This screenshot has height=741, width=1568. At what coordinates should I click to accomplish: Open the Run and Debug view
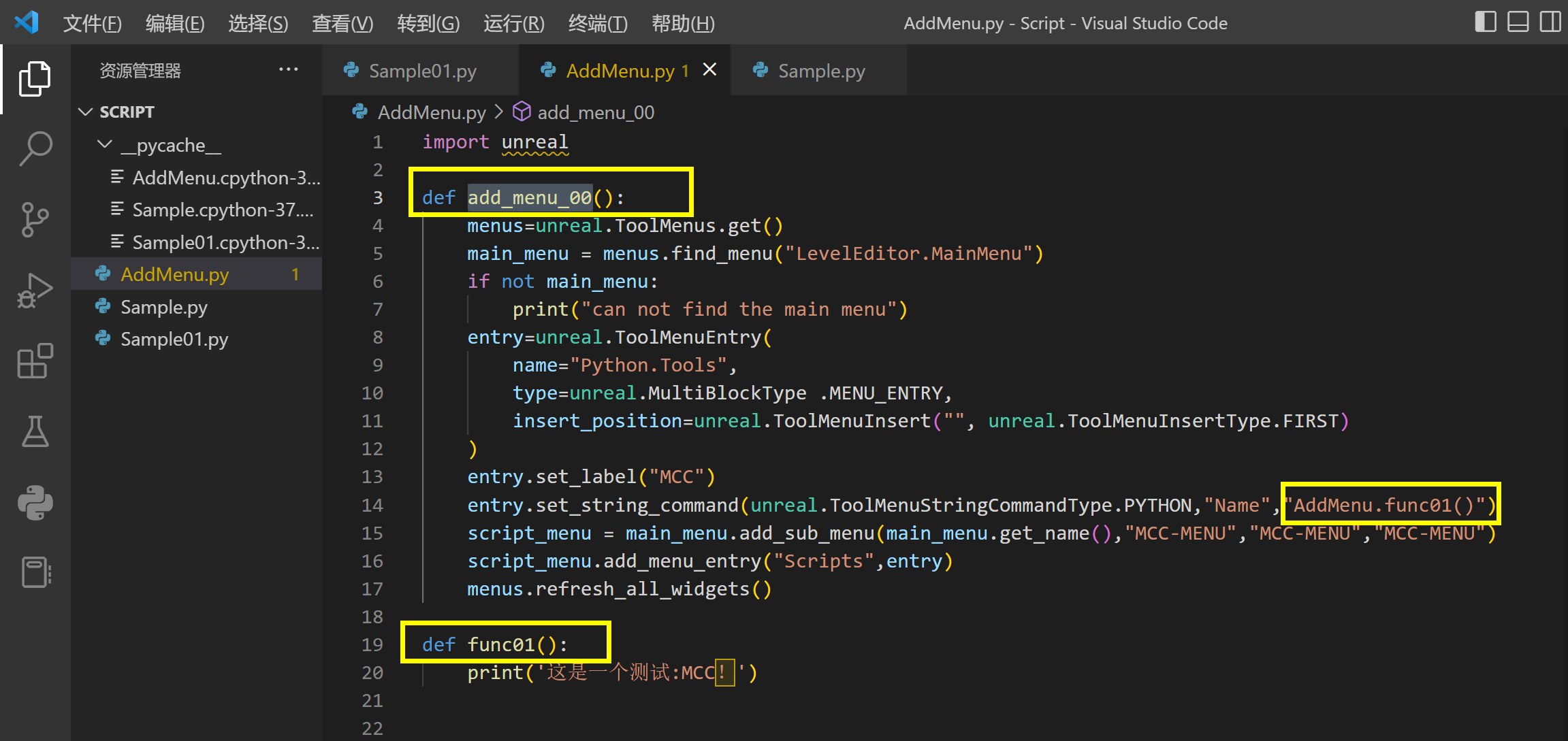(x=35, y=291)
